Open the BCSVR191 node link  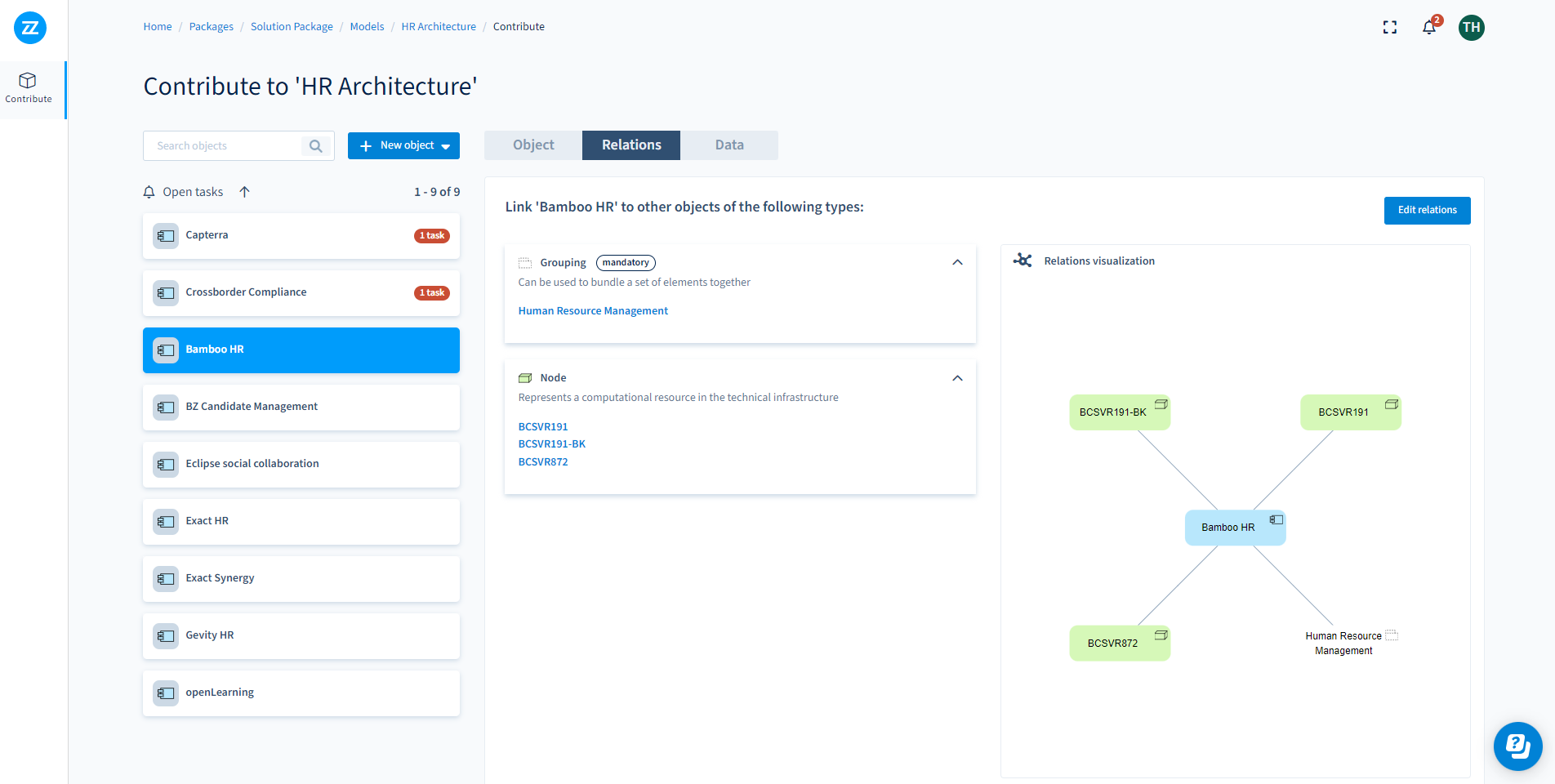click(x=543, y=427)
